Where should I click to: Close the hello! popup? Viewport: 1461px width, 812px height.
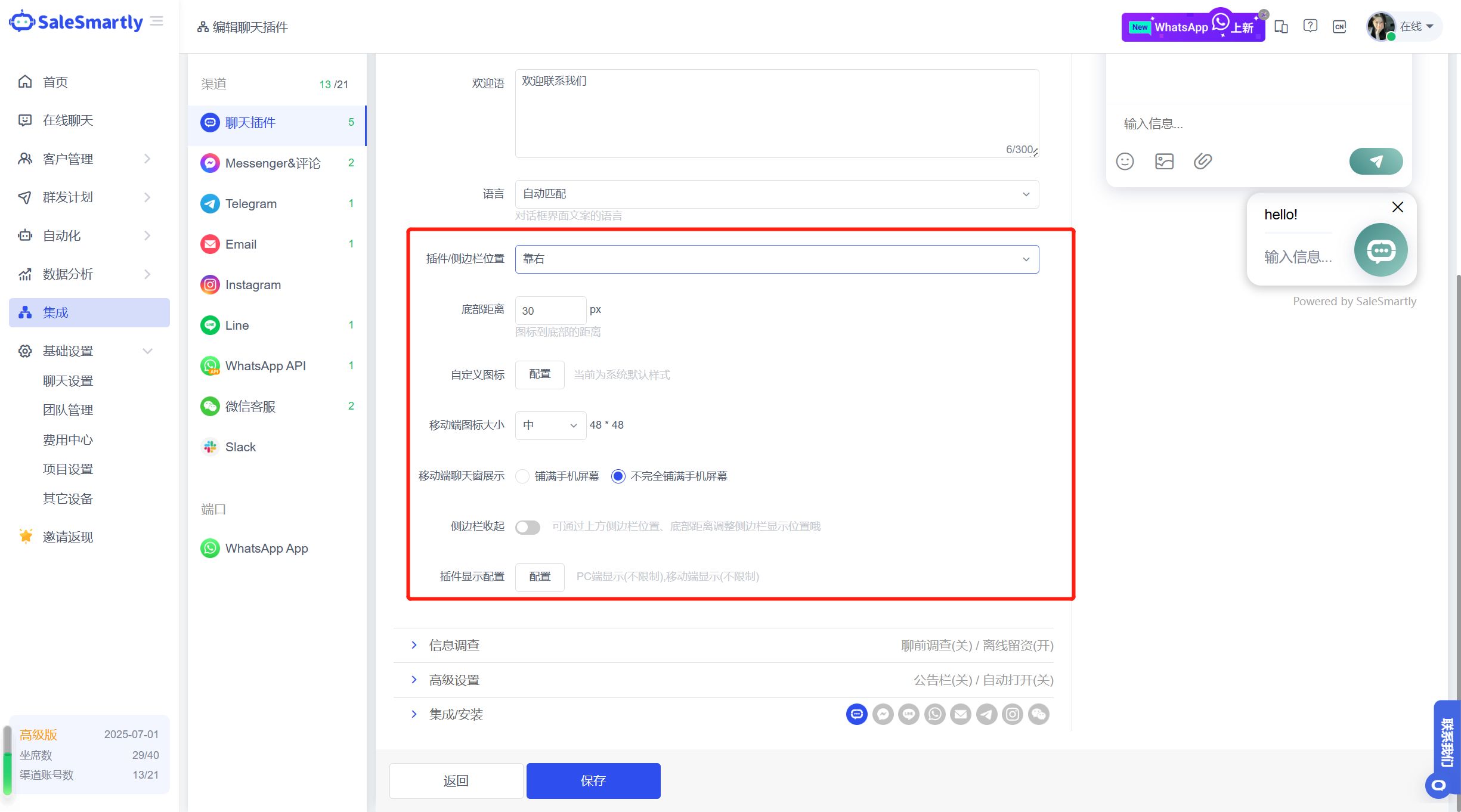[1397, 207]
